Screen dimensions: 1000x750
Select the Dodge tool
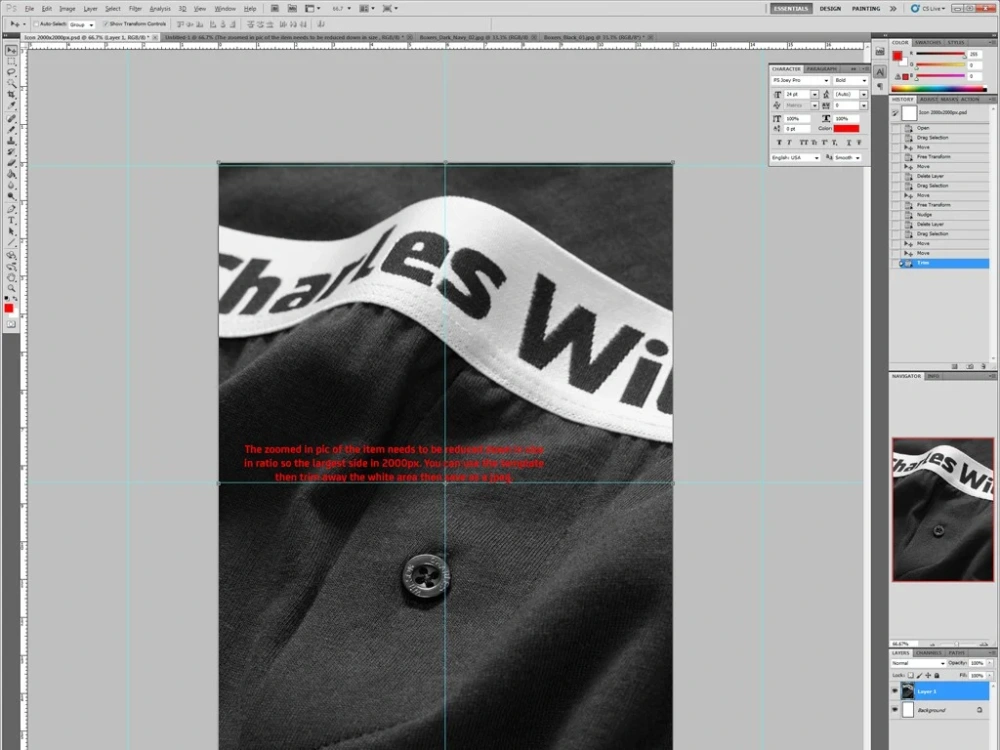(x=11, y=196)
